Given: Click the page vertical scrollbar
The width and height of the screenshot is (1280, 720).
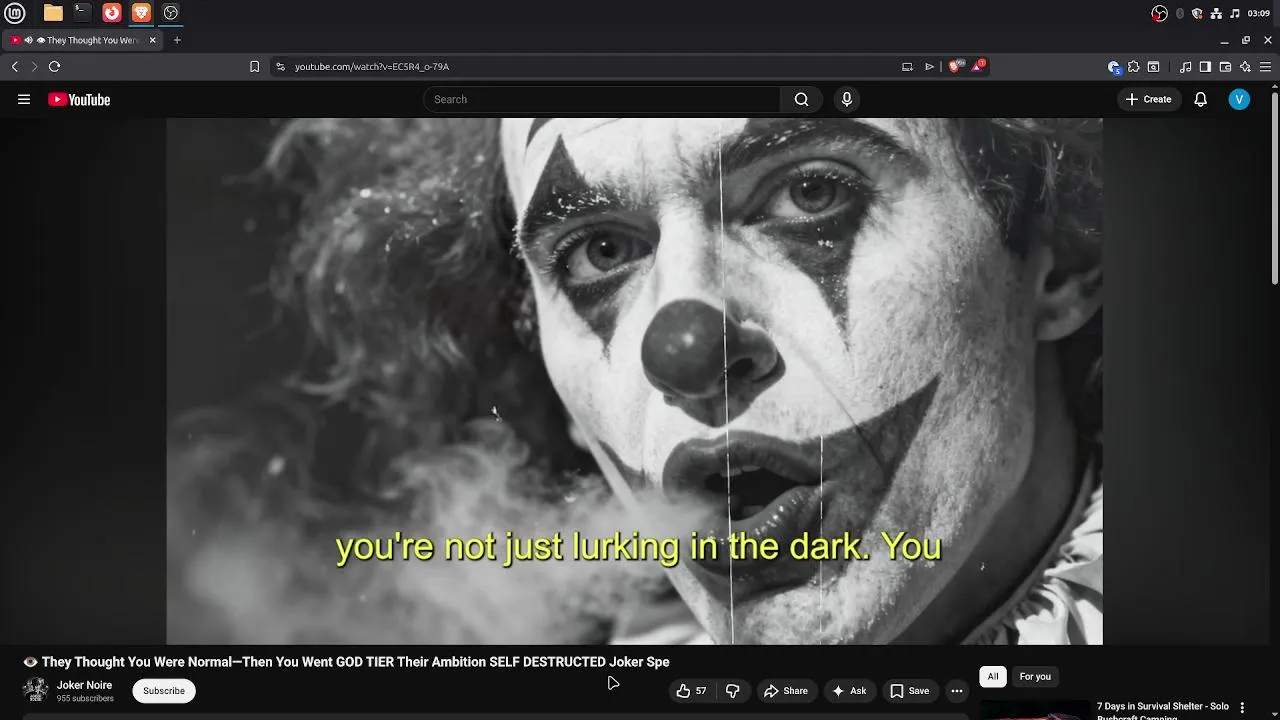Looking at the screenshot, I should (1274, 187).
